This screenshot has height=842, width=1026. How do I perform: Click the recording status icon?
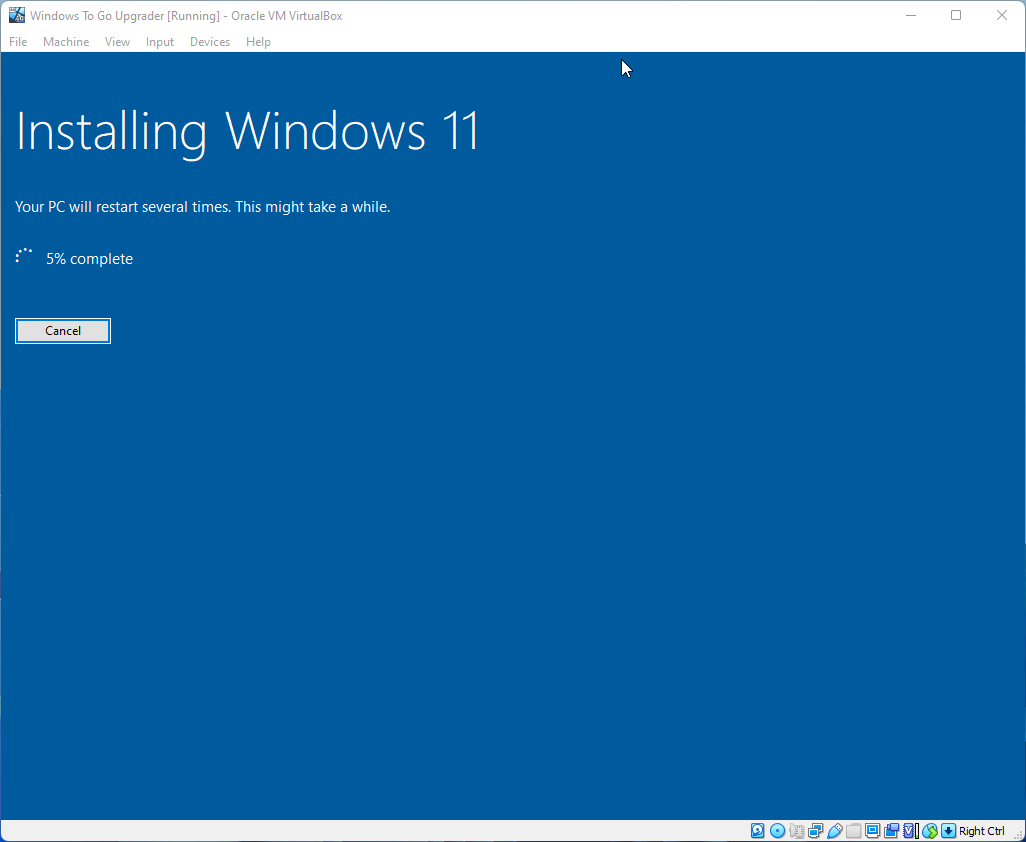[891, 831]
